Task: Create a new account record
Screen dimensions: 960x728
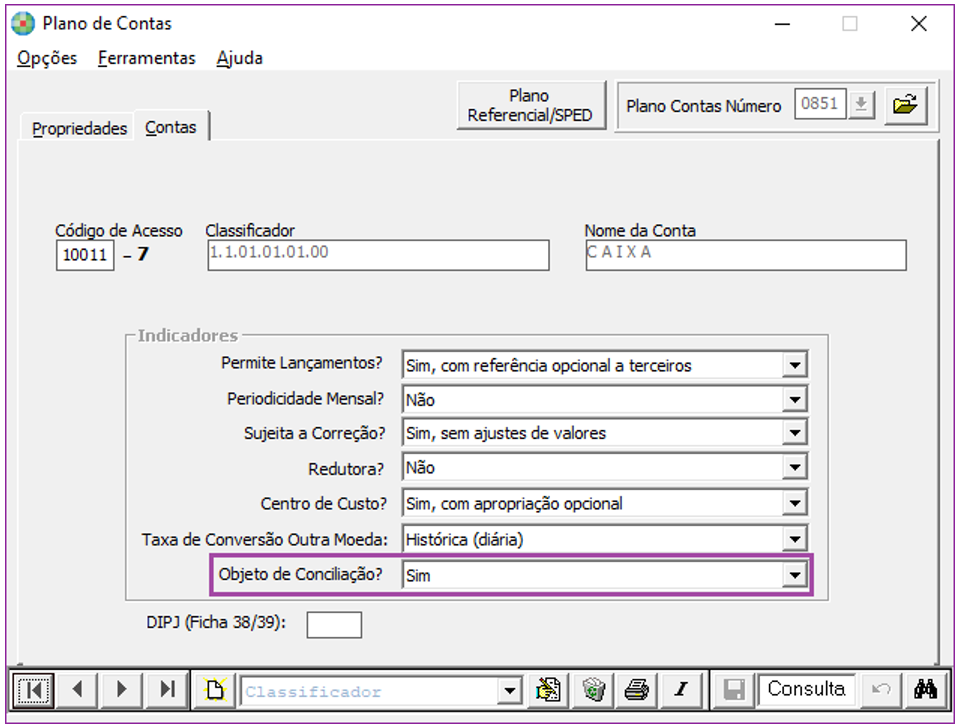Action: click(x=215, y=691)
